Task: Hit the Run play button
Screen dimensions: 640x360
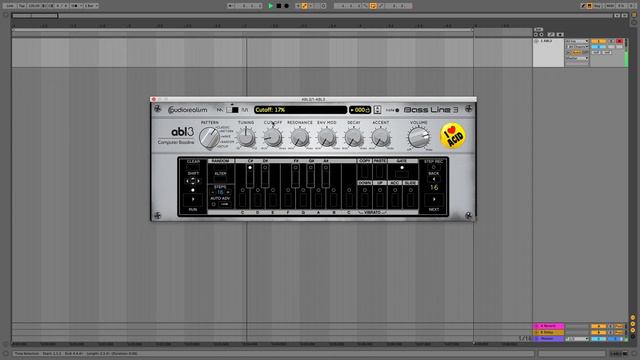Action: (x=193, y=200)
